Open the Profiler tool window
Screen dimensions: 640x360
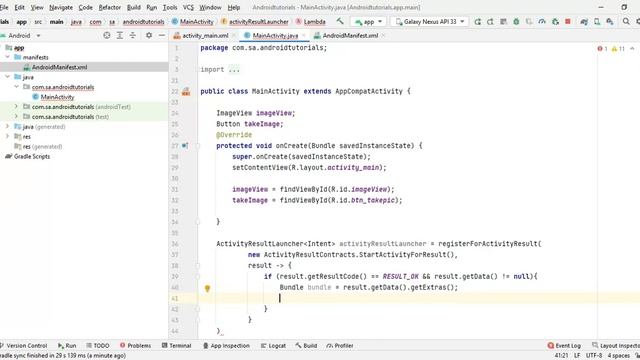(340, 346)
